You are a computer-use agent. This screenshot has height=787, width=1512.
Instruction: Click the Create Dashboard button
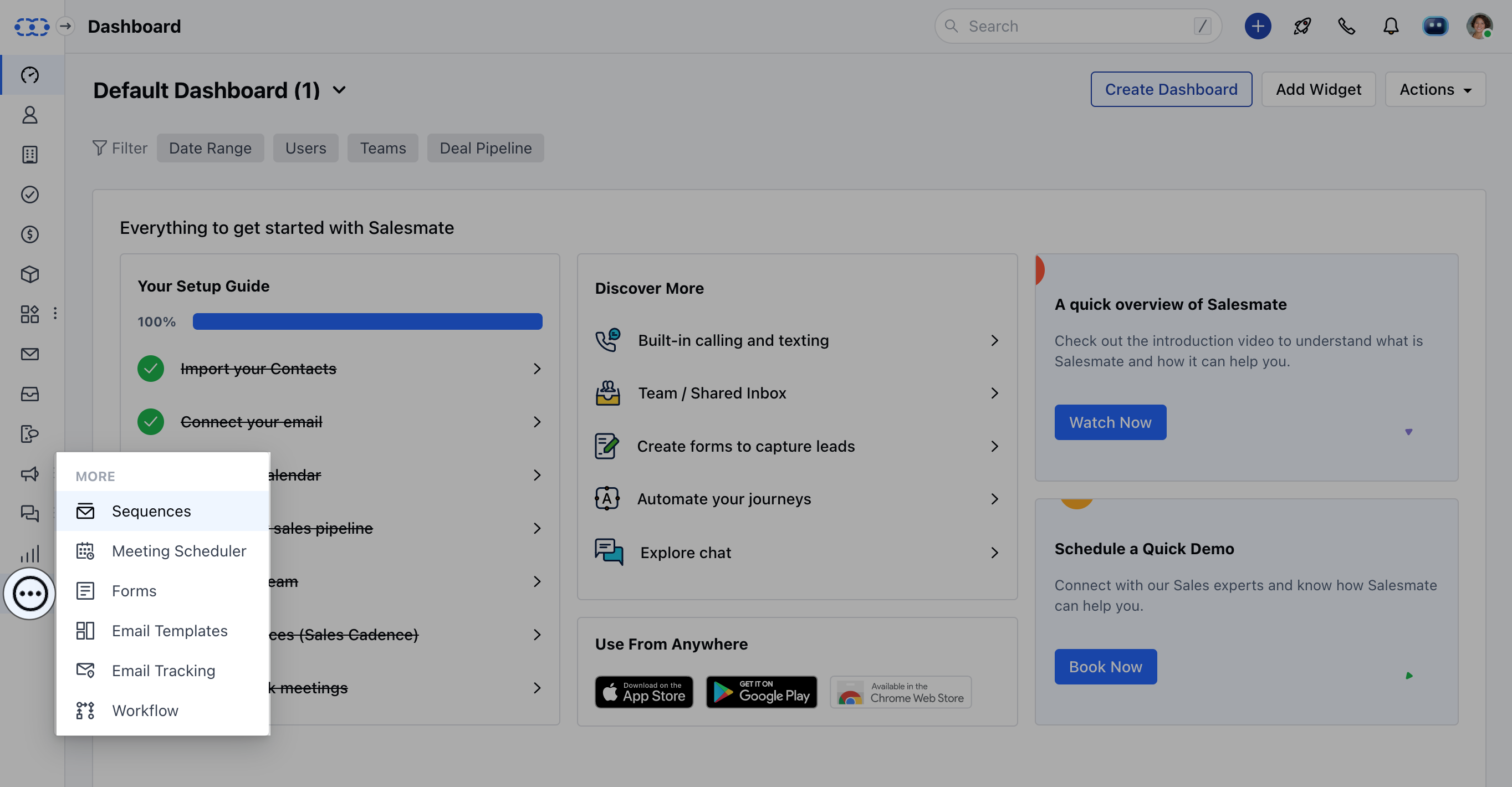coord(1171,89)
